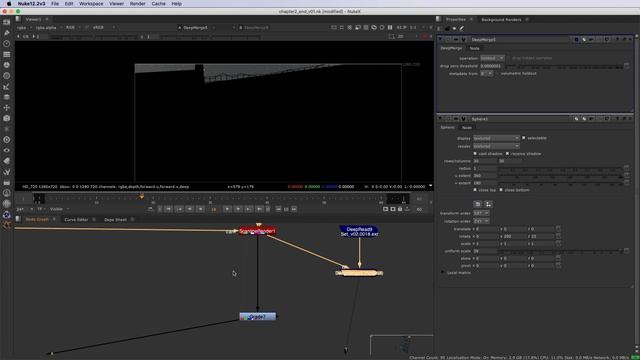This screenshot has width=640, height=360.
Task: Open the DeepMerge operation dropdown
Action: pos(492,58)
